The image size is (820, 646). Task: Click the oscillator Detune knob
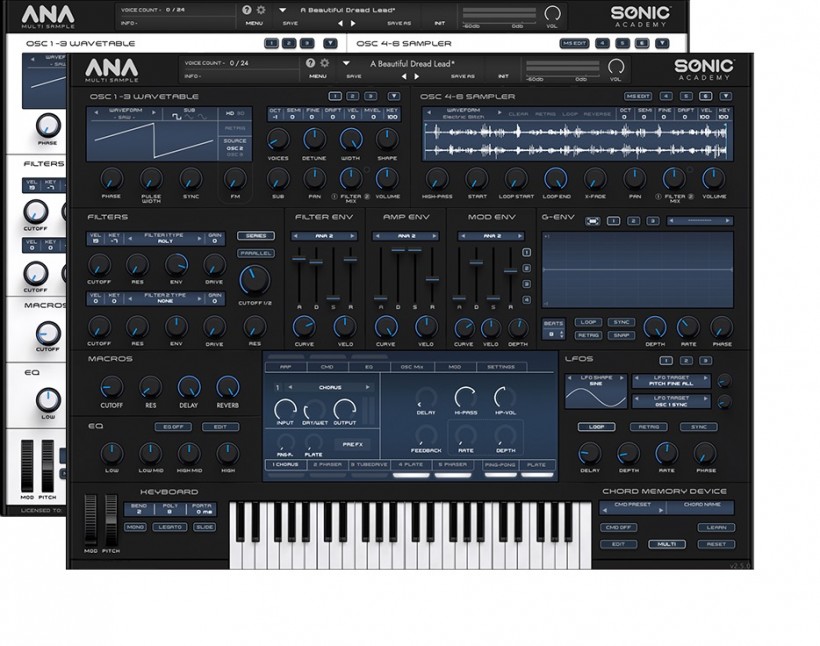tap(314, 139)
